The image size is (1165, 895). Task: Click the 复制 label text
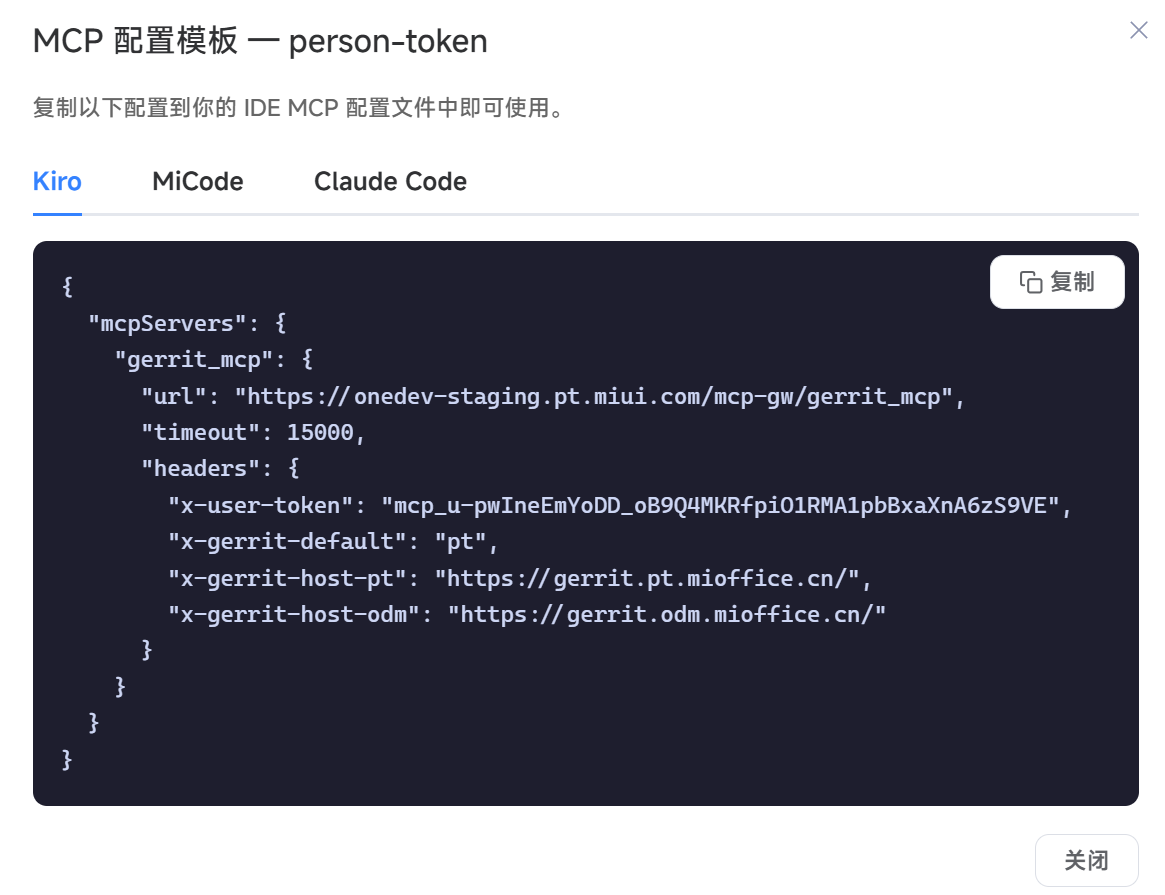pos(1072,282)
